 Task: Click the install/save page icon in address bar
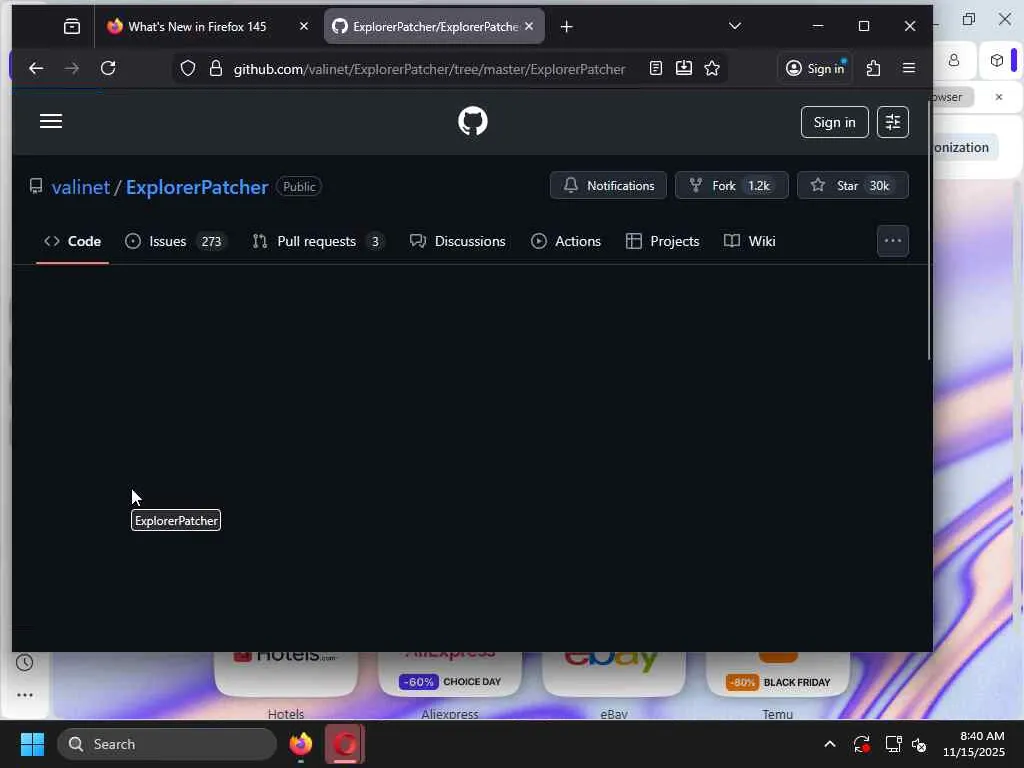(x=684, y=69)
